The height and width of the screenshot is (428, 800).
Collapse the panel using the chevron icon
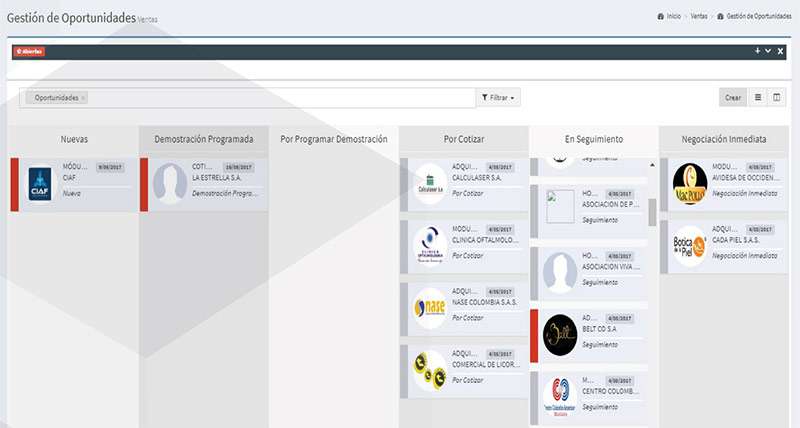pyautogui.click(x=767, y=50)
